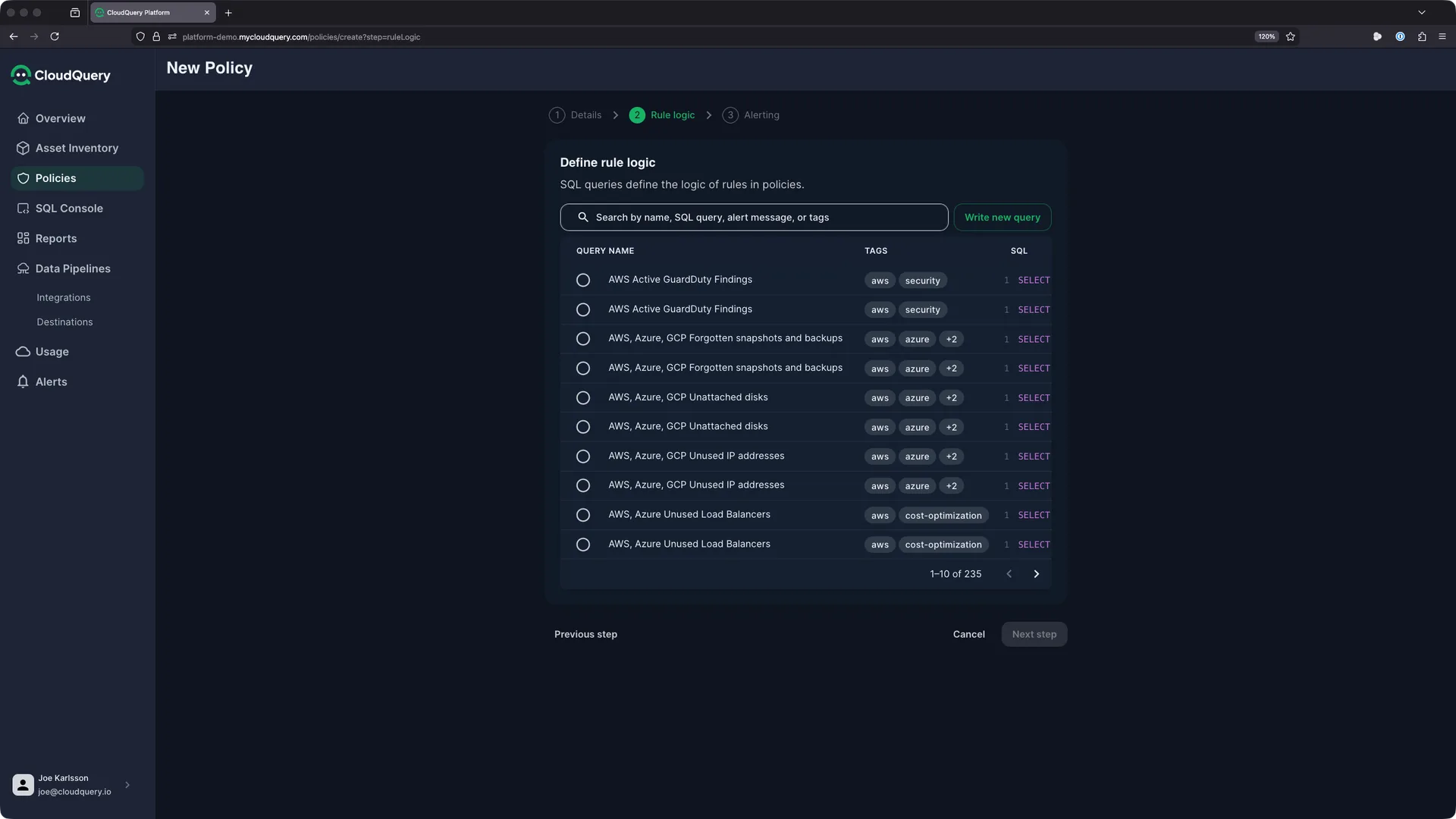Click Next step button
1456x819 pixels.
click(1034, 635)
